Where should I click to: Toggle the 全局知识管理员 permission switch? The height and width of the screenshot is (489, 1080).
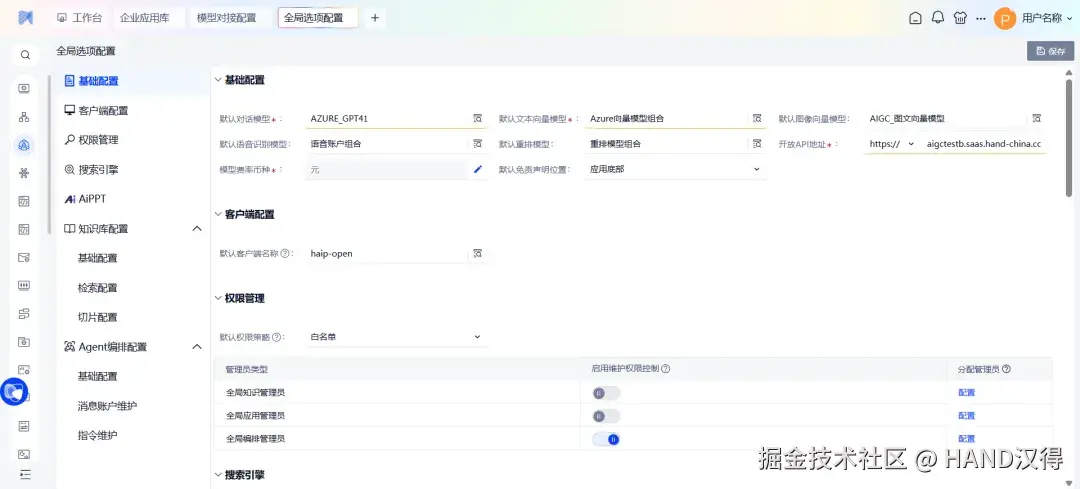(x=606, y=393)
